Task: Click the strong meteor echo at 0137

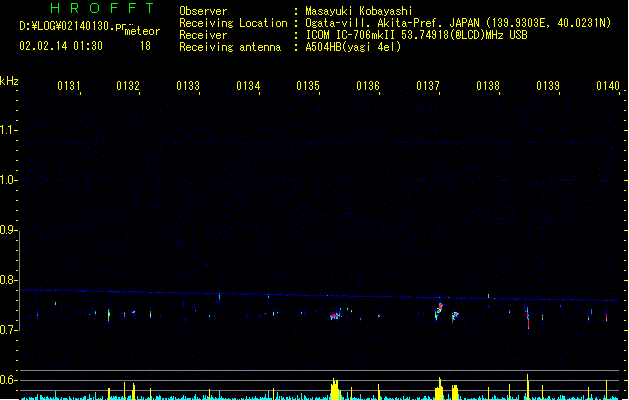Action: point(439,311)
